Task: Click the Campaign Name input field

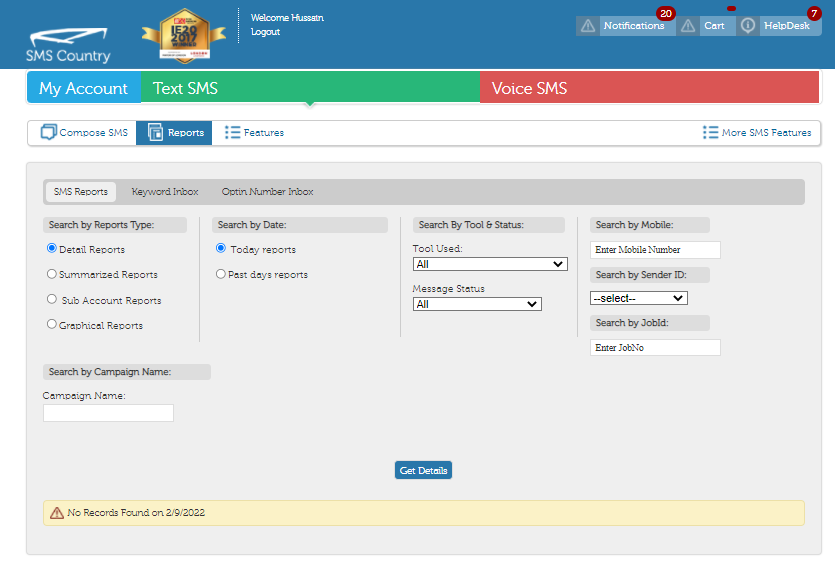Action: click(x=107, y=412)
